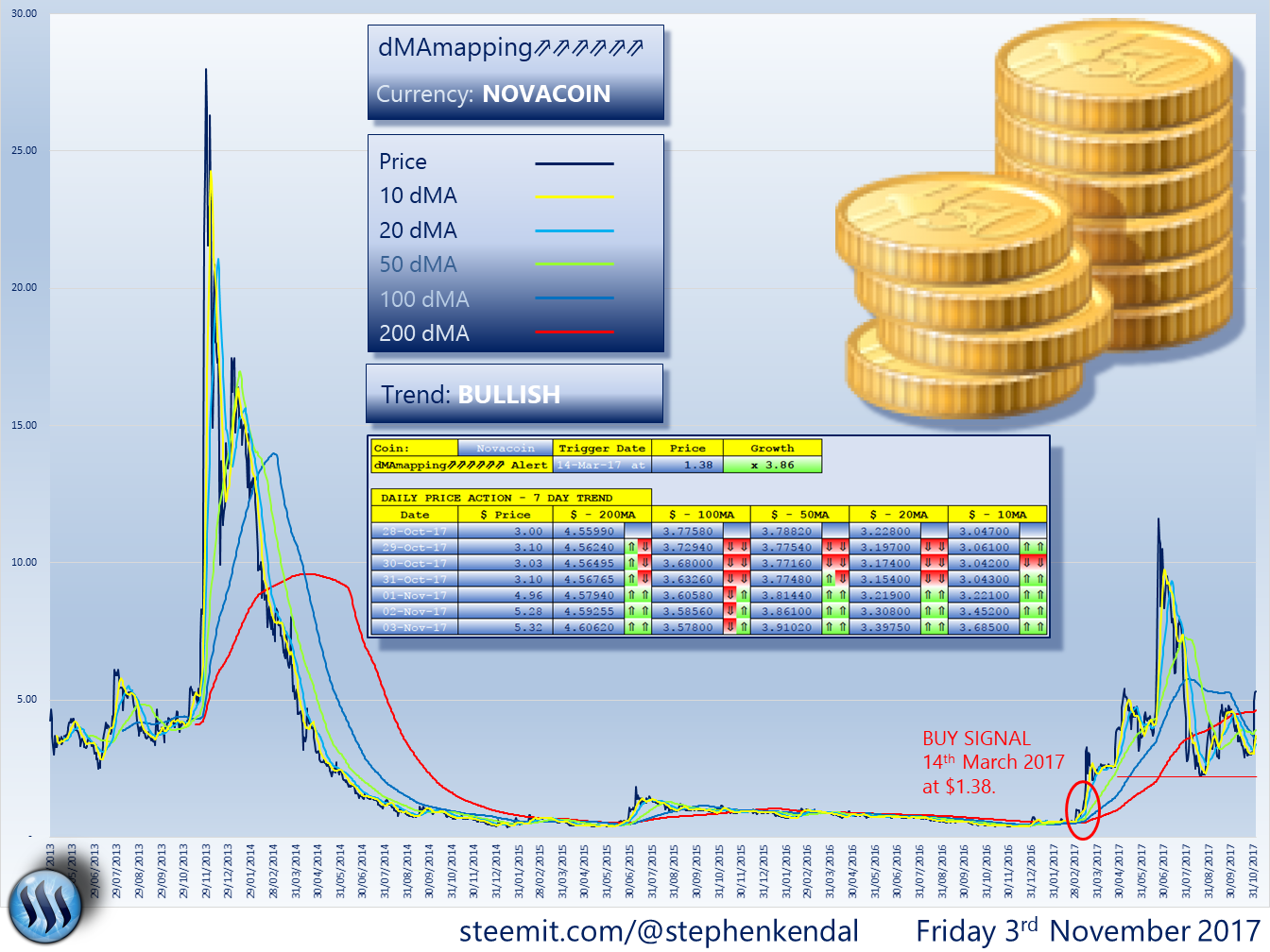Click the green up arrows beside 3.39750
The image size is (1270, 952).
tap(935, 627)
